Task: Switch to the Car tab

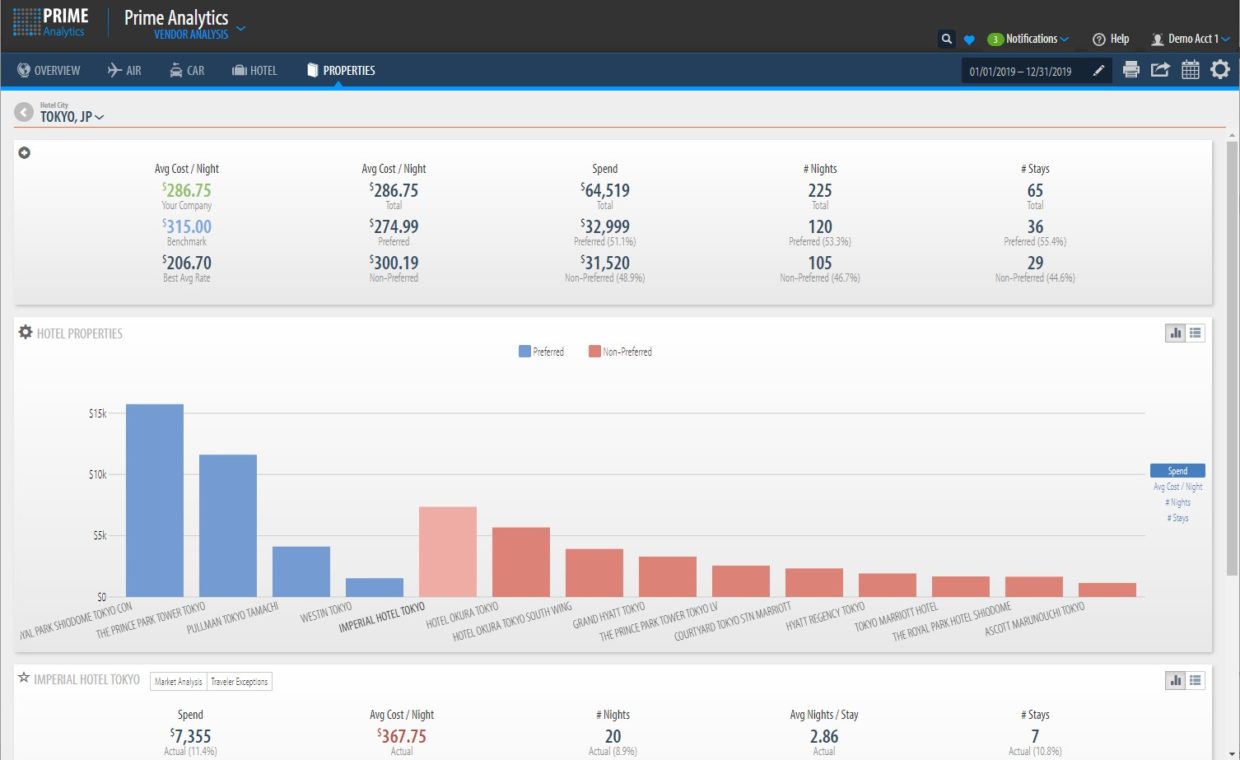Action: point(186,71)
